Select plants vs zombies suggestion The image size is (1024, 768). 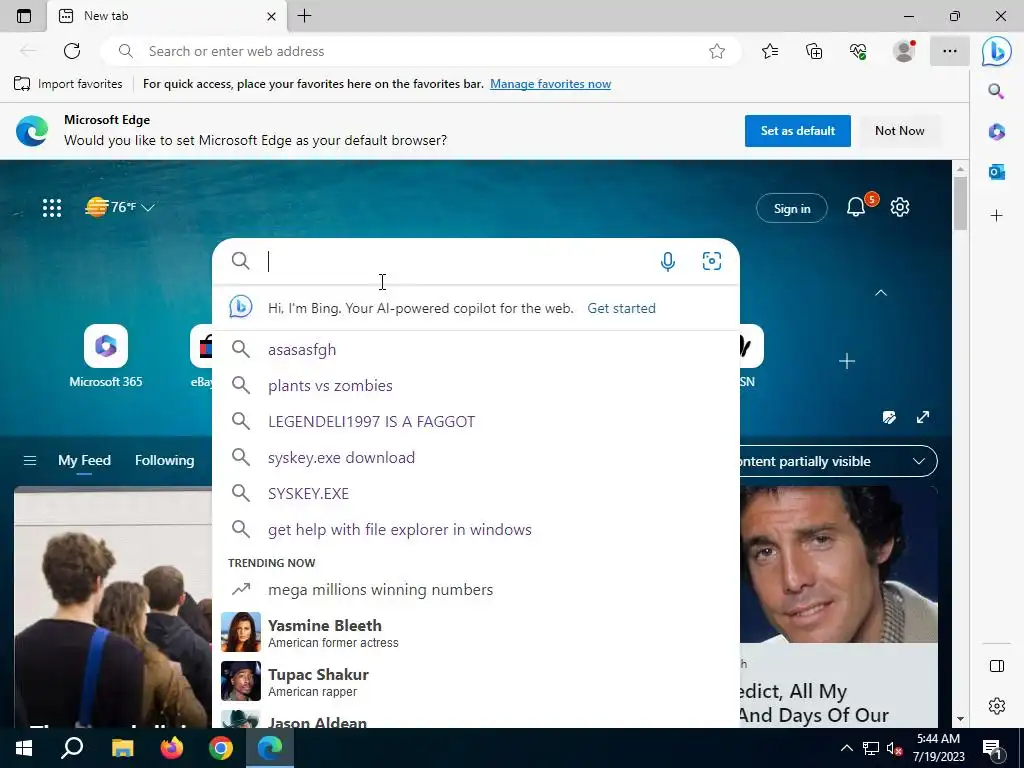476,385
